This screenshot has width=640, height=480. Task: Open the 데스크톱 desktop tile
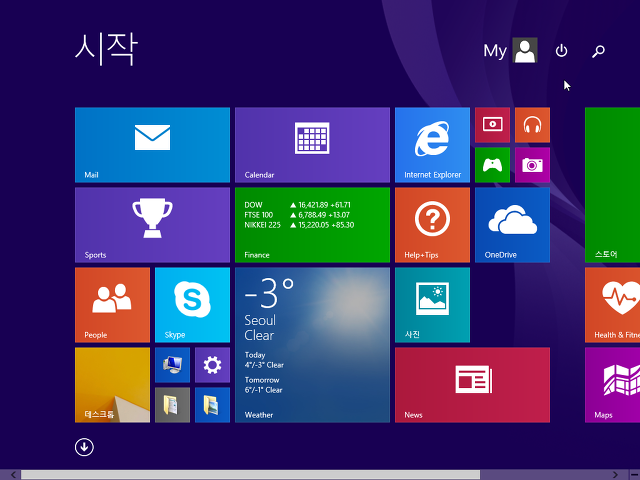(112, 385)
